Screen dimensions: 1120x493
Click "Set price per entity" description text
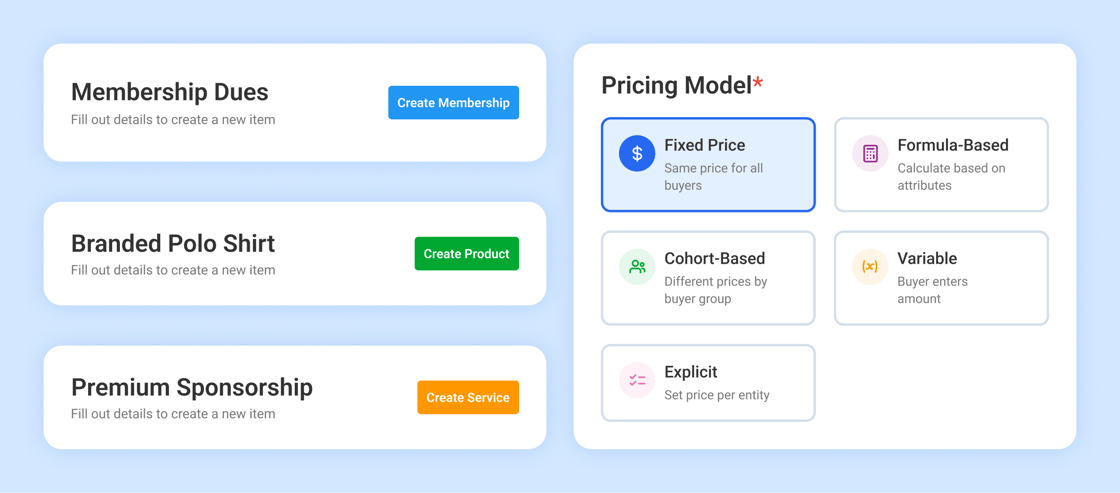716,395
